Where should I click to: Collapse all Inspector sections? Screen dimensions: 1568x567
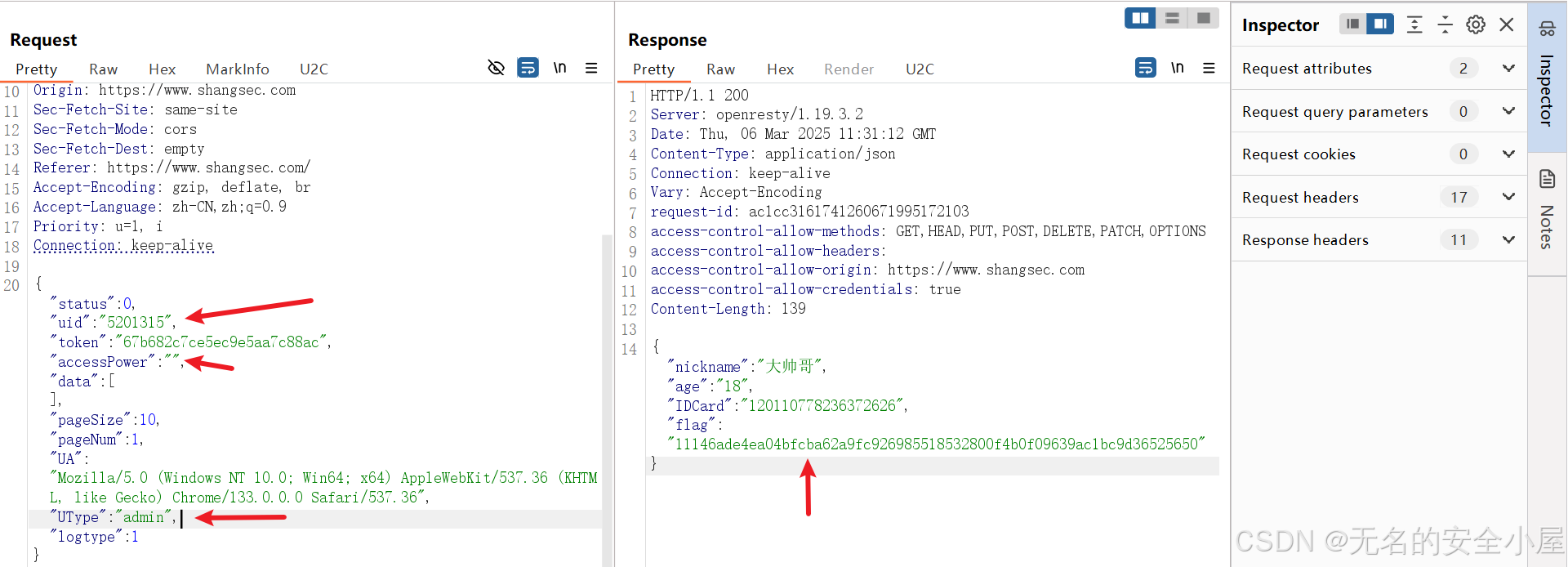1445,25
